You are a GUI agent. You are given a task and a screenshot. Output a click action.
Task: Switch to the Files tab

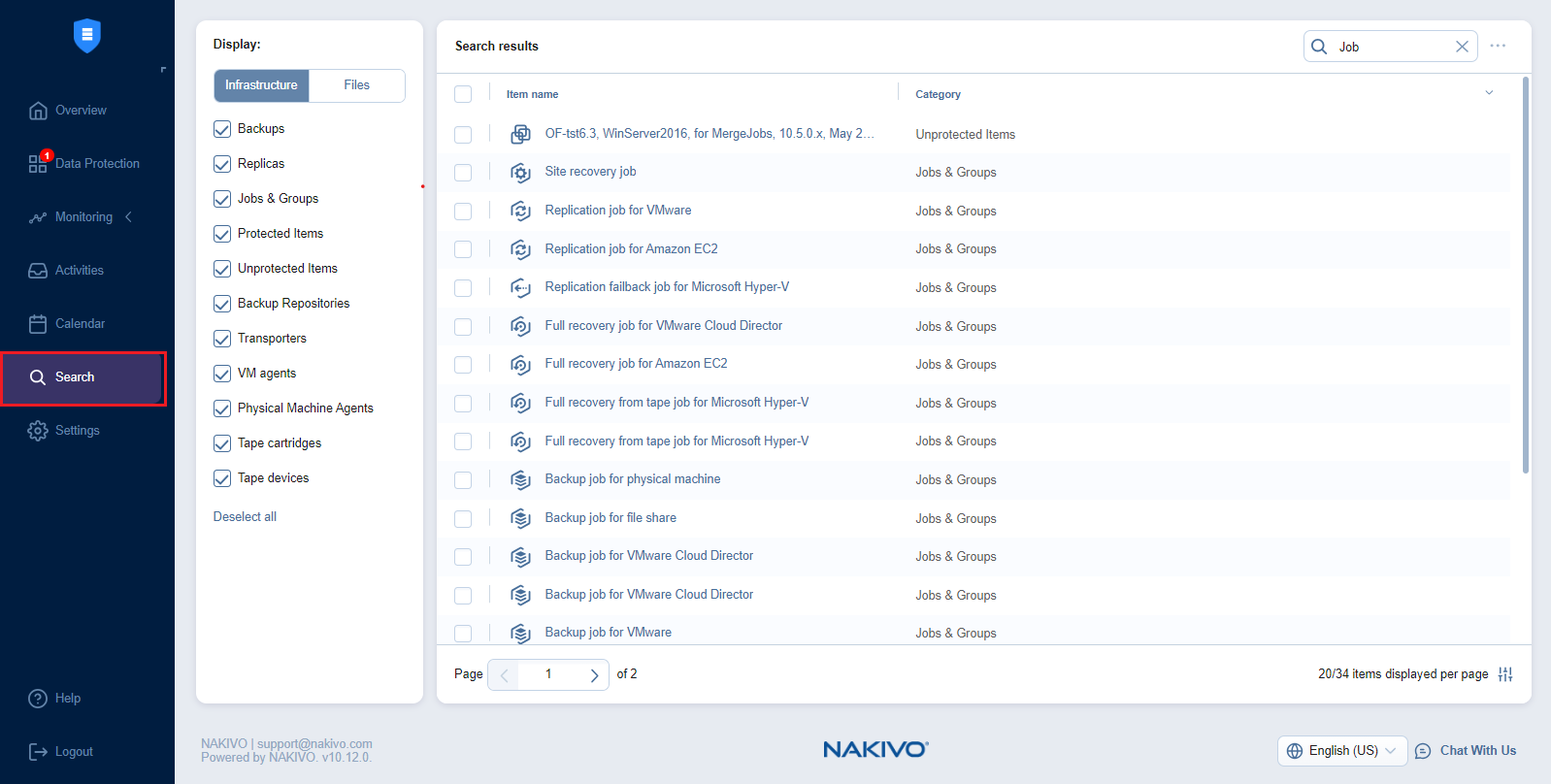(x=356, y=85)
